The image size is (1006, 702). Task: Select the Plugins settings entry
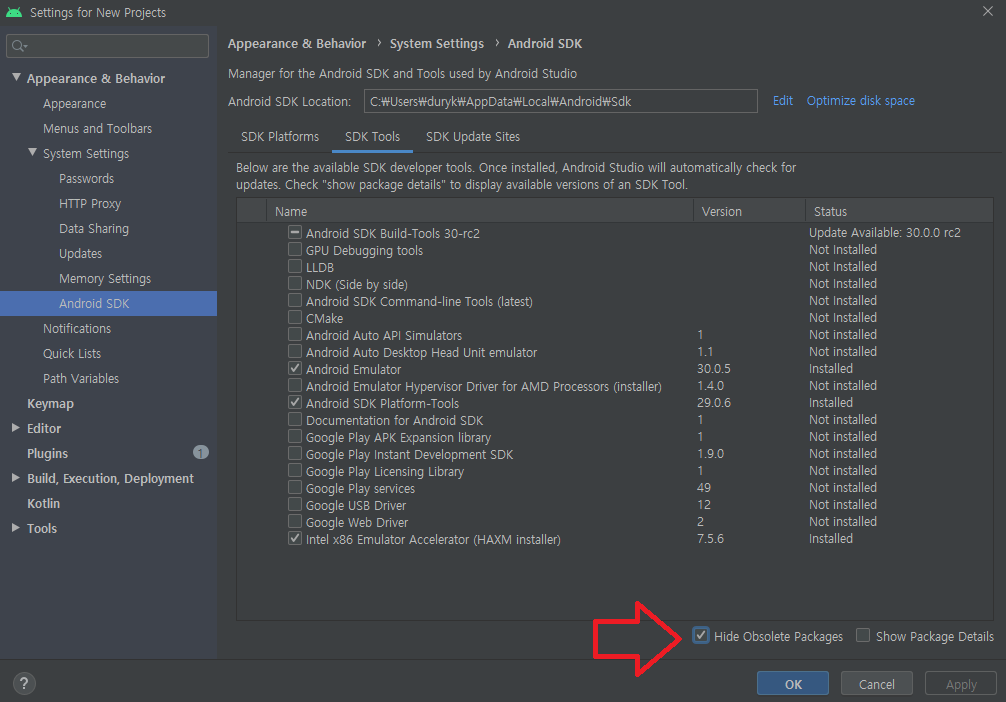click(x=47, y=454)
